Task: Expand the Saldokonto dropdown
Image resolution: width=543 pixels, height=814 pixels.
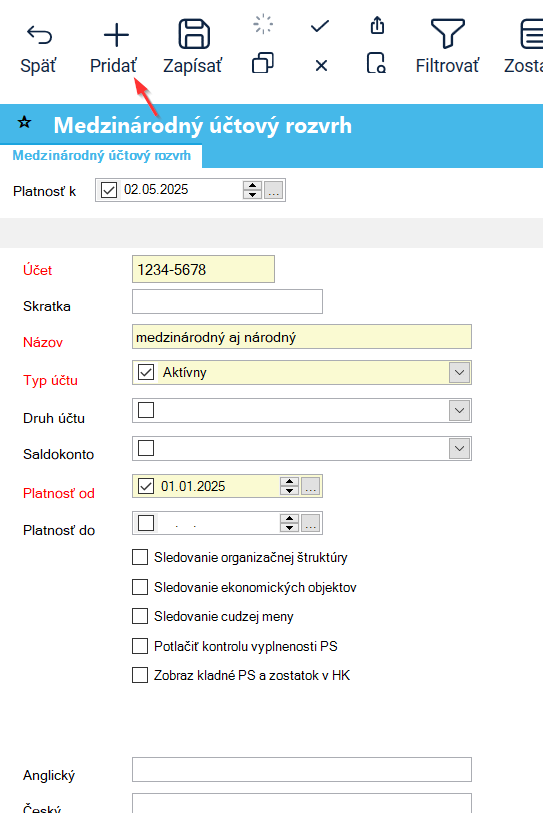Action: 459,448
